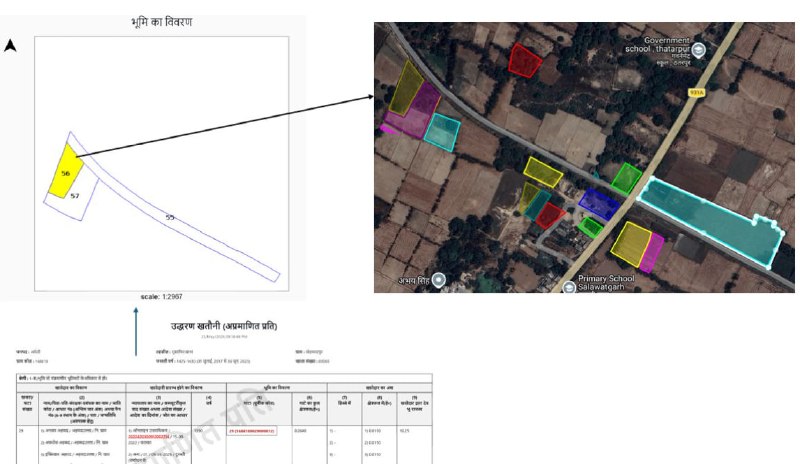Select the magenta plot beside Primary School
Screen dimensions: 800x464
coord(652,253)
